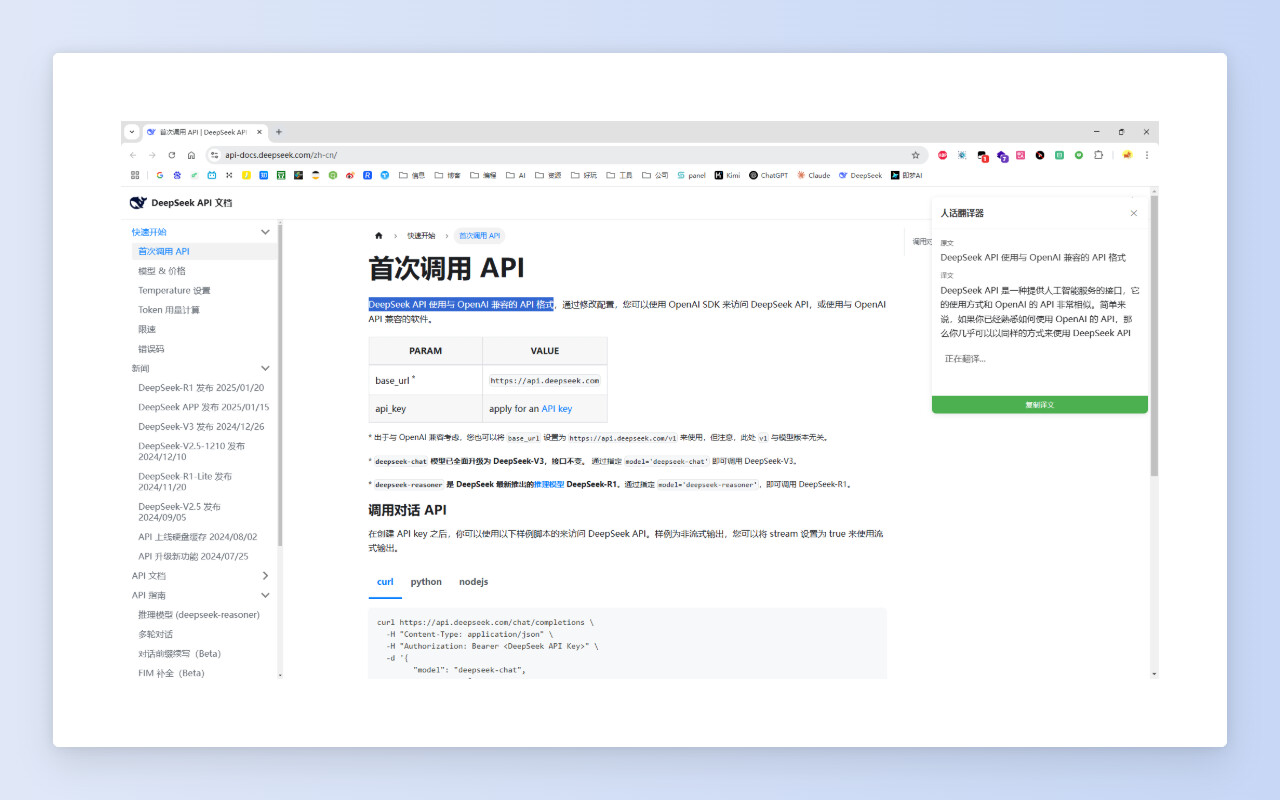Click the red ABP extension icon

(x=942, y=155)
